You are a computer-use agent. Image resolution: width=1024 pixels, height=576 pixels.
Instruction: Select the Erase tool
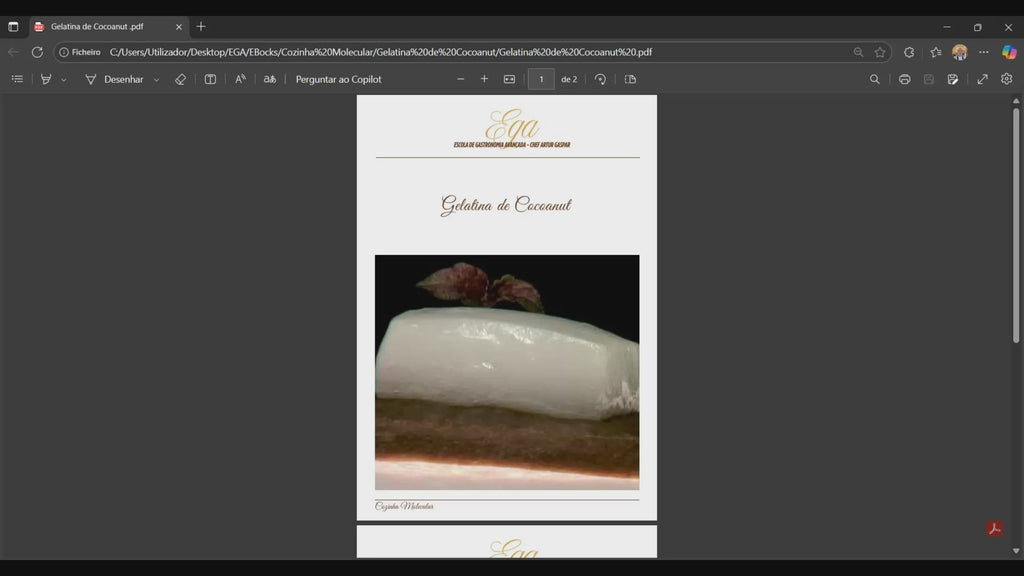181,79
